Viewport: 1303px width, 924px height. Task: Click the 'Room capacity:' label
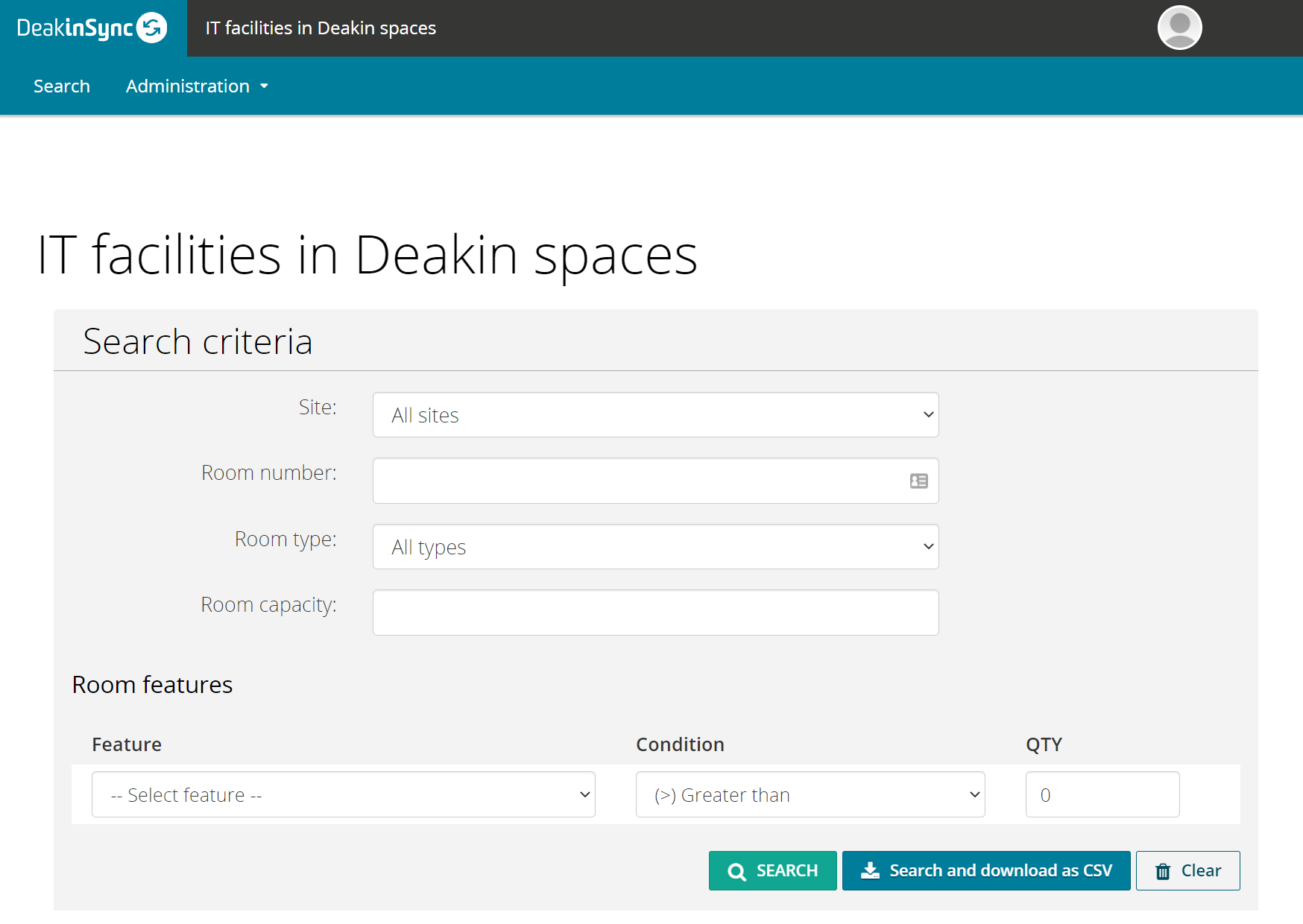[269, 604]
